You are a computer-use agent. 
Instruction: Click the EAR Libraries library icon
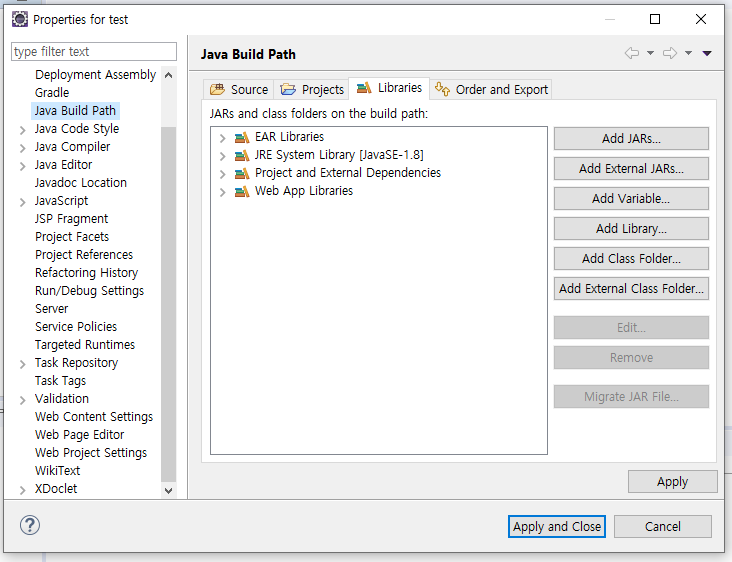click(x=242, y=137)
